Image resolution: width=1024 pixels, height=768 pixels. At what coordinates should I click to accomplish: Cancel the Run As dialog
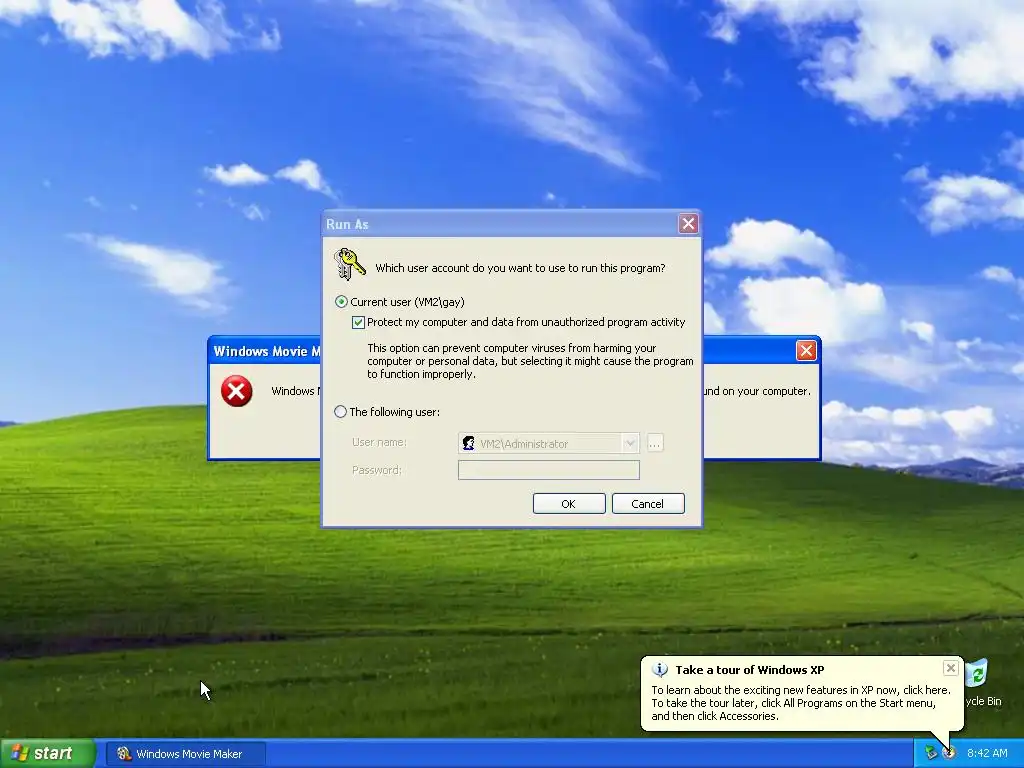click(648, 504)
